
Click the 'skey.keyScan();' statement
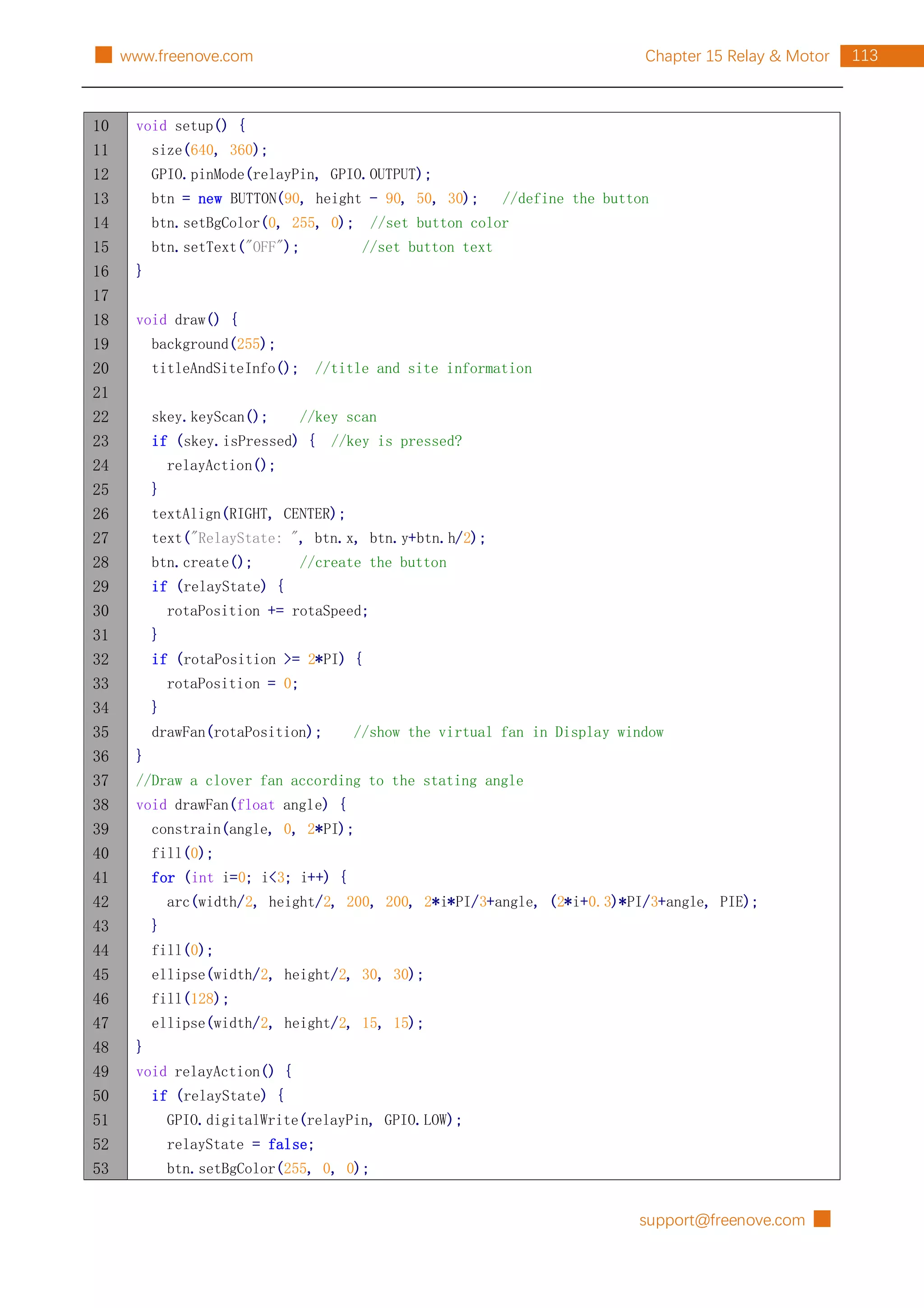pyautogui.click(x=209, y=417)
